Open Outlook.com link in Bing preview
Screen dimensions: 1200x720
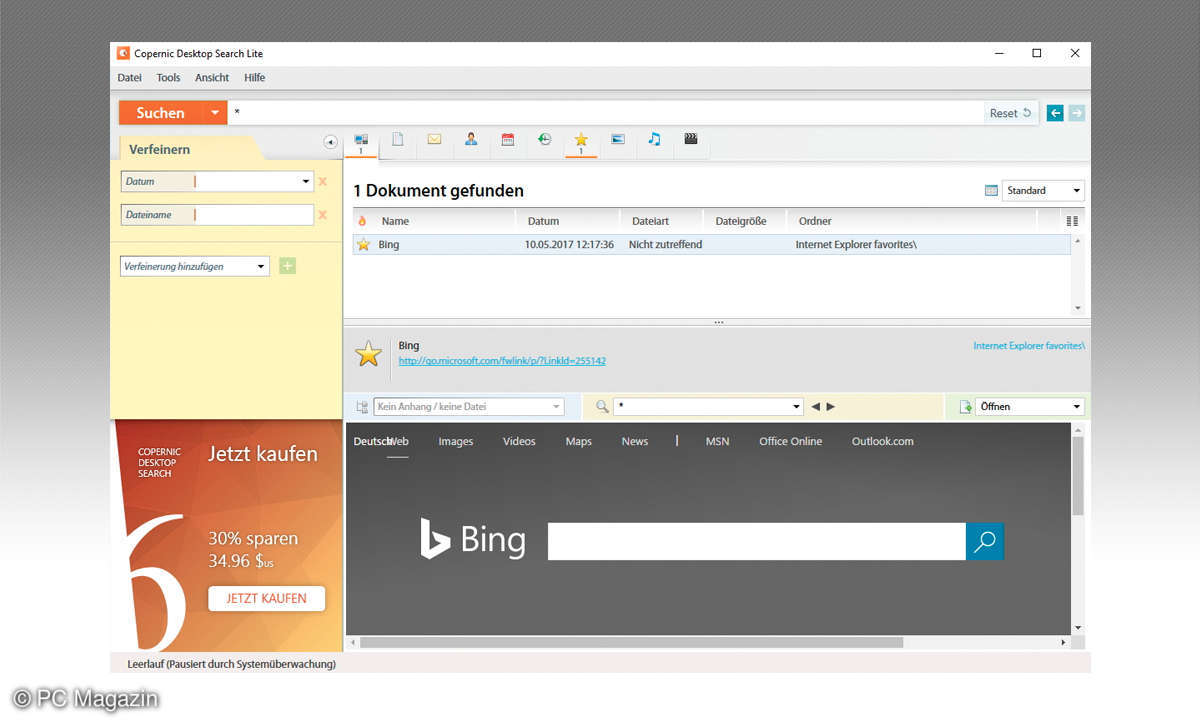tap(883, 441)
